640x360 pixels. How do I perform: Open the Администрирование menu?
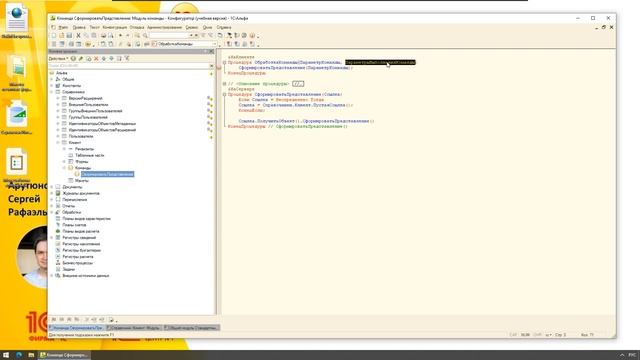click(164, 27)
